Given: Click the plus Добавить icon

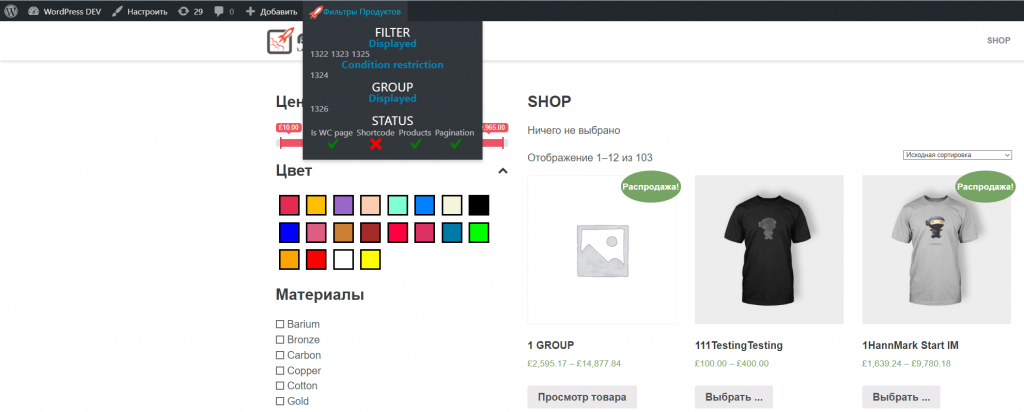Looking at the screenshot, I should click(250, 11).
